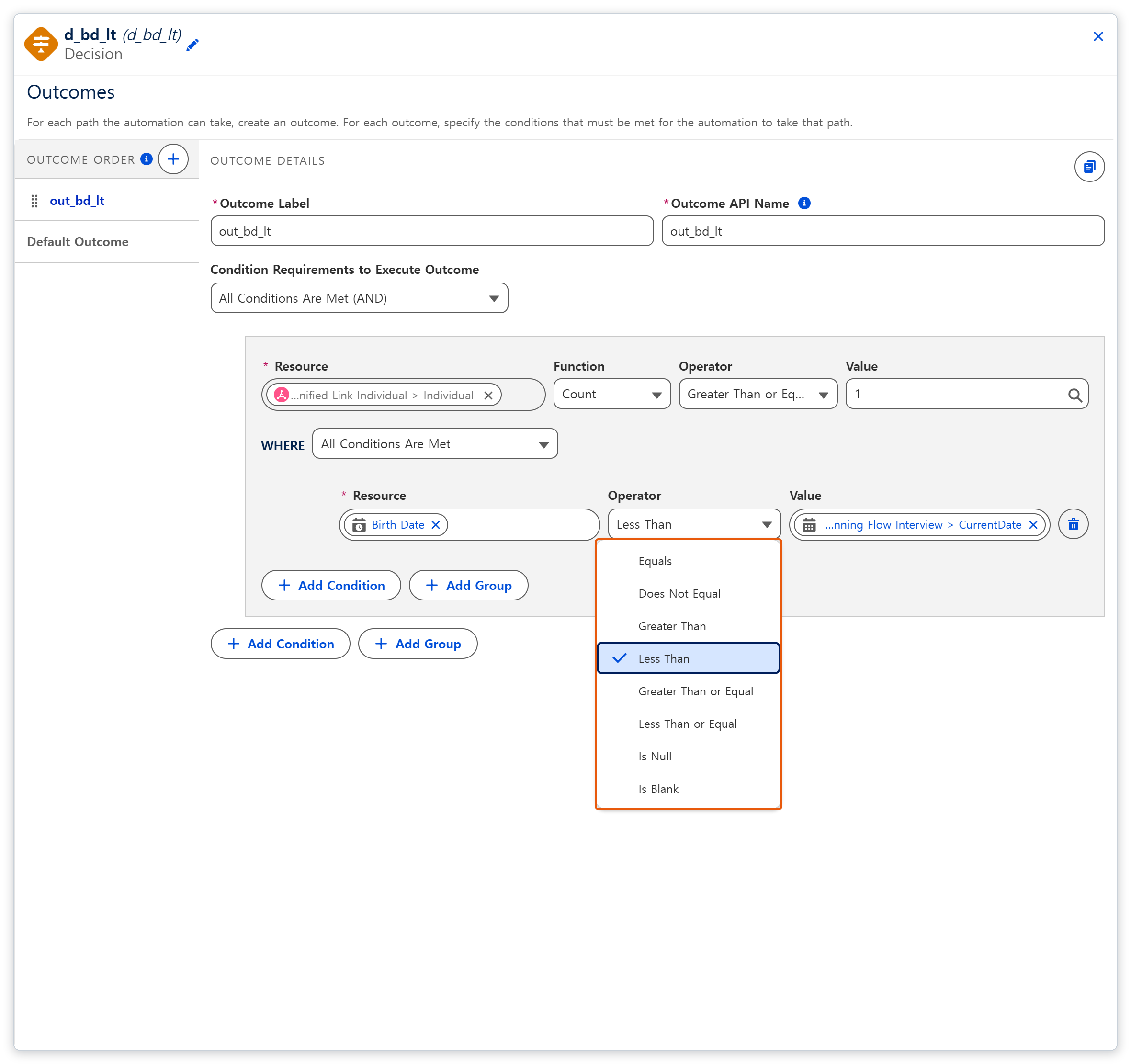Open the Greater Than or Eq... operator dropdown

[758, 394]
